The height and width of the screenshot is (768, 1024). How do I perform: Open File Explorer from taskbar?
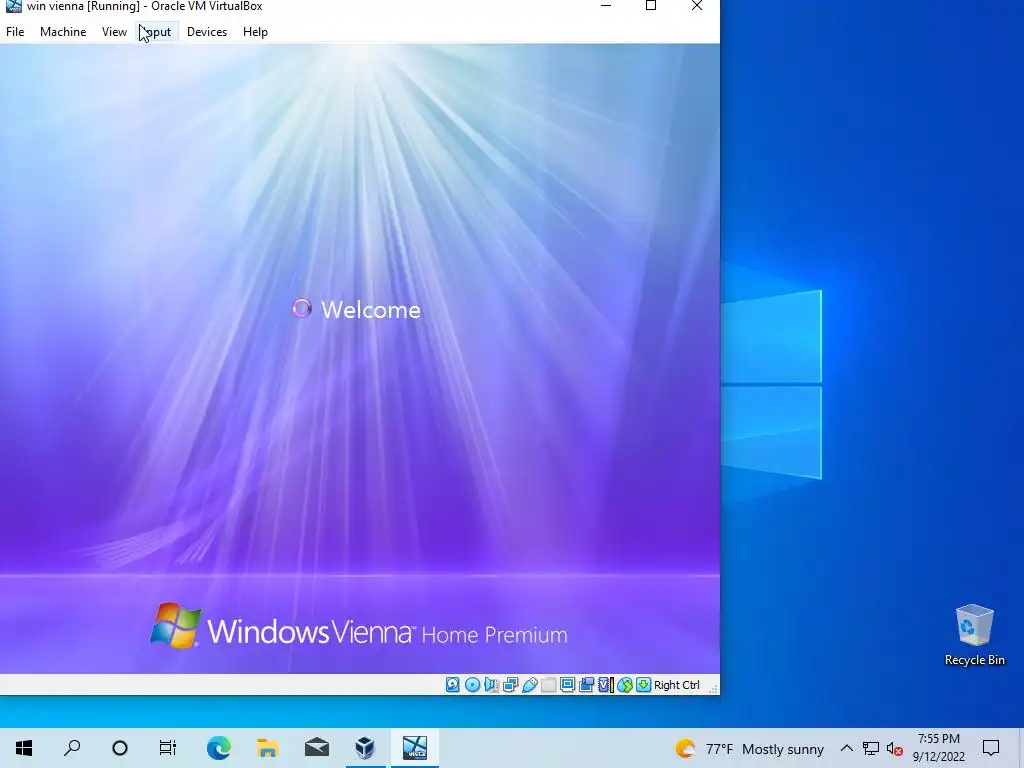tap(268, 748)
